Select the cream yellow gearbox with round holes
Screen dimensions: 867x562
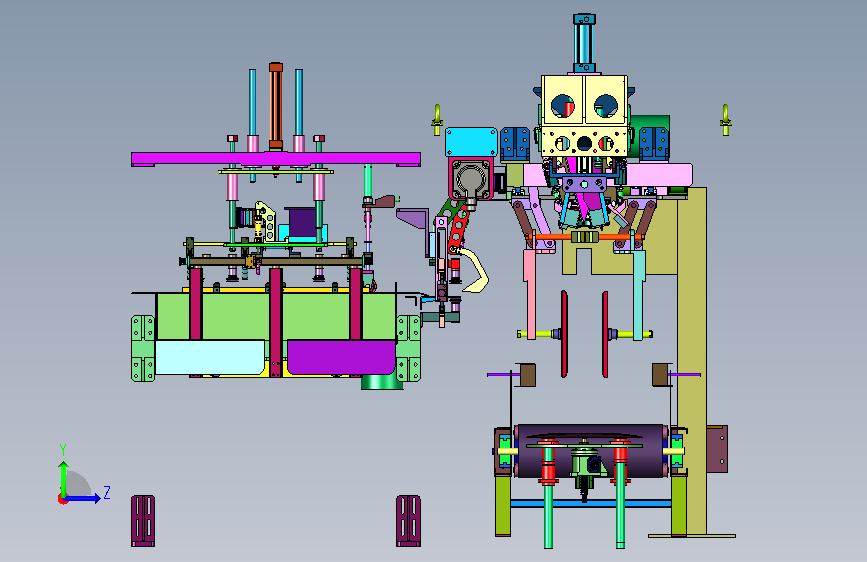584,115
